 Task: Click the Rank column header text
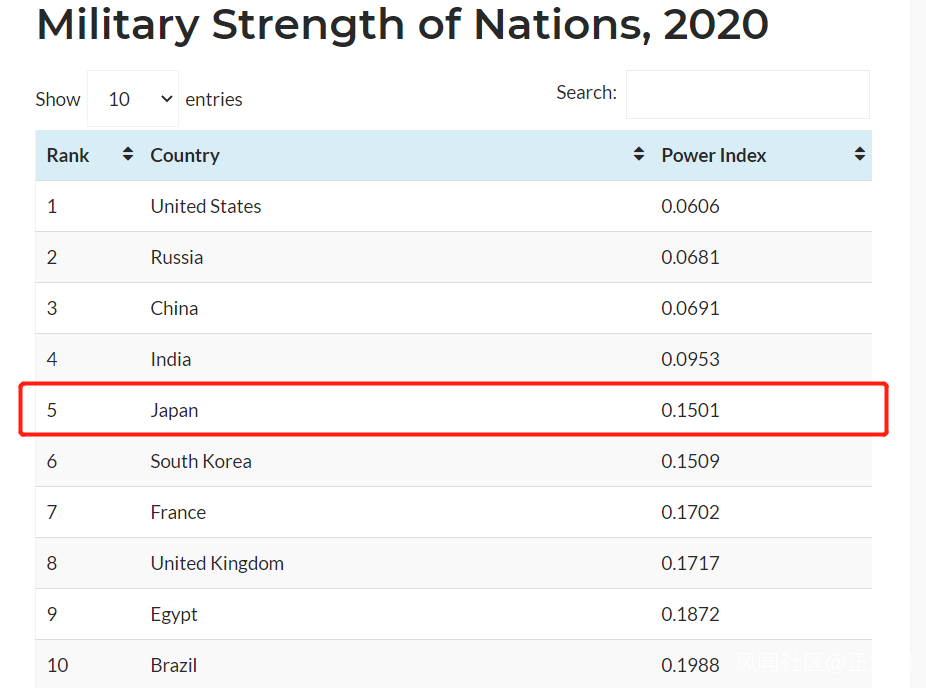point(68,155)
